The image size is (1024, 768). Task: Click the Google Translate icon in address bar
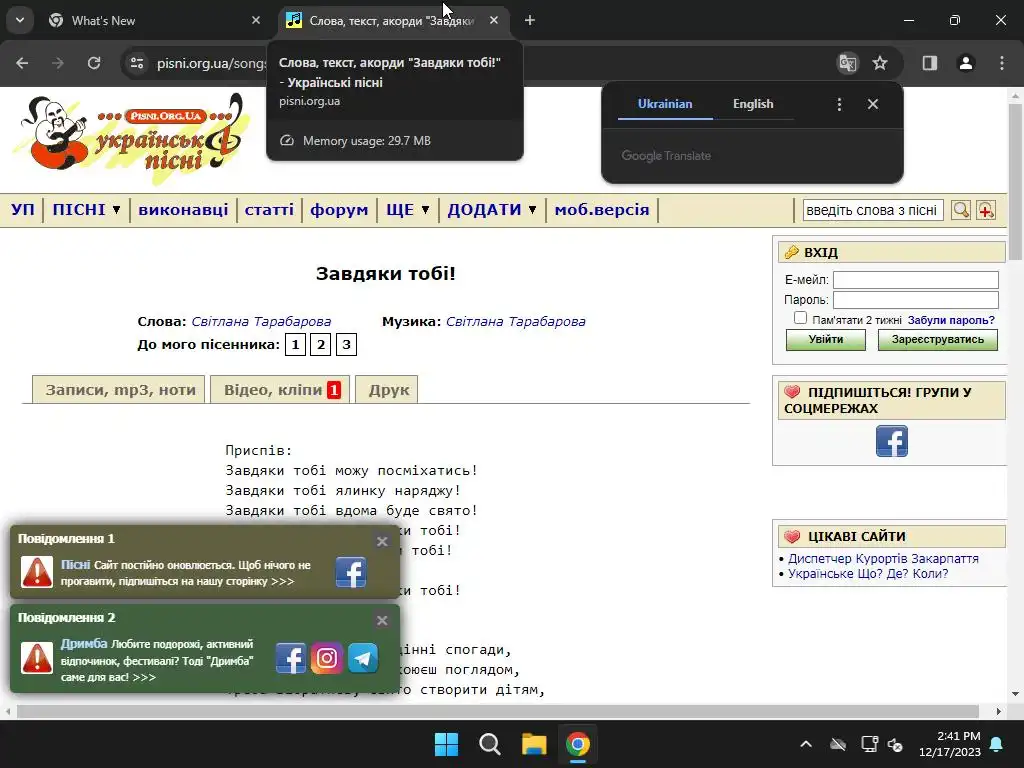pyautogui.click(x=848, y=63)
